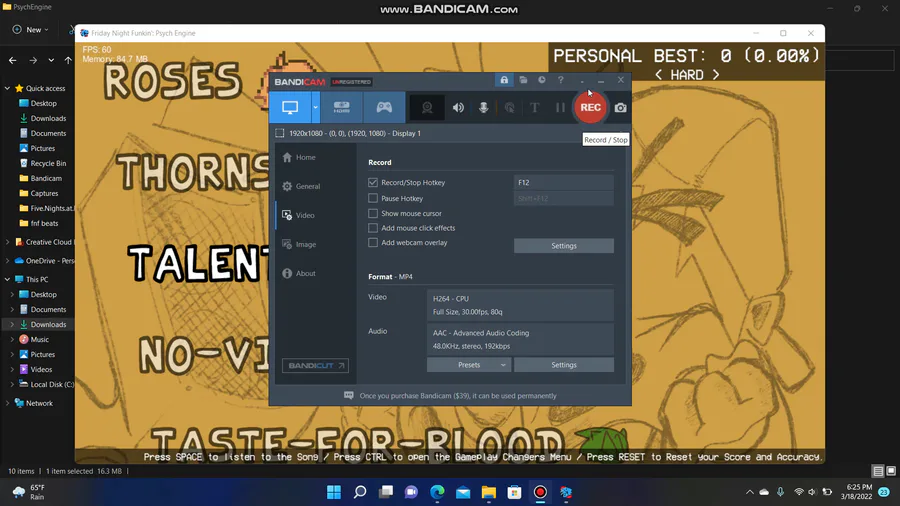Open weather widget showing 65°F Rain
The image size is (900, 506).
click(x=29, y=492)
